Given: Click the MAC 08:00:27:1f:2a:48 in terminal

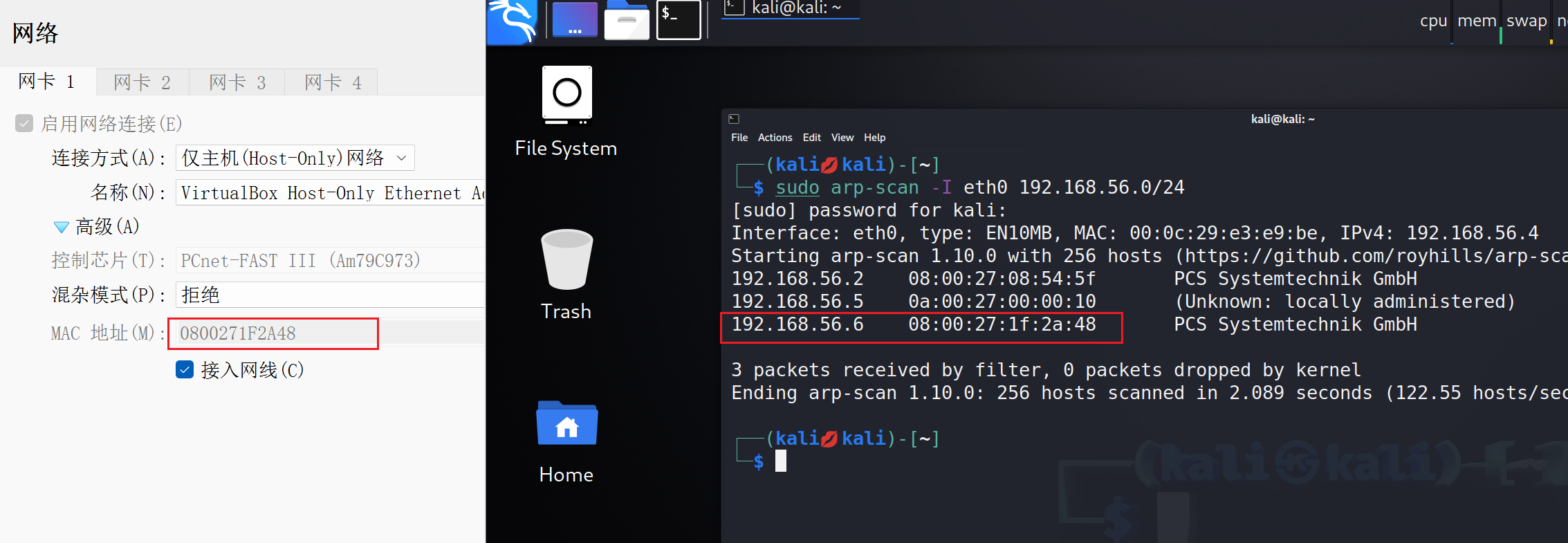Looking at the screenshot, I should click(1002, 324).
